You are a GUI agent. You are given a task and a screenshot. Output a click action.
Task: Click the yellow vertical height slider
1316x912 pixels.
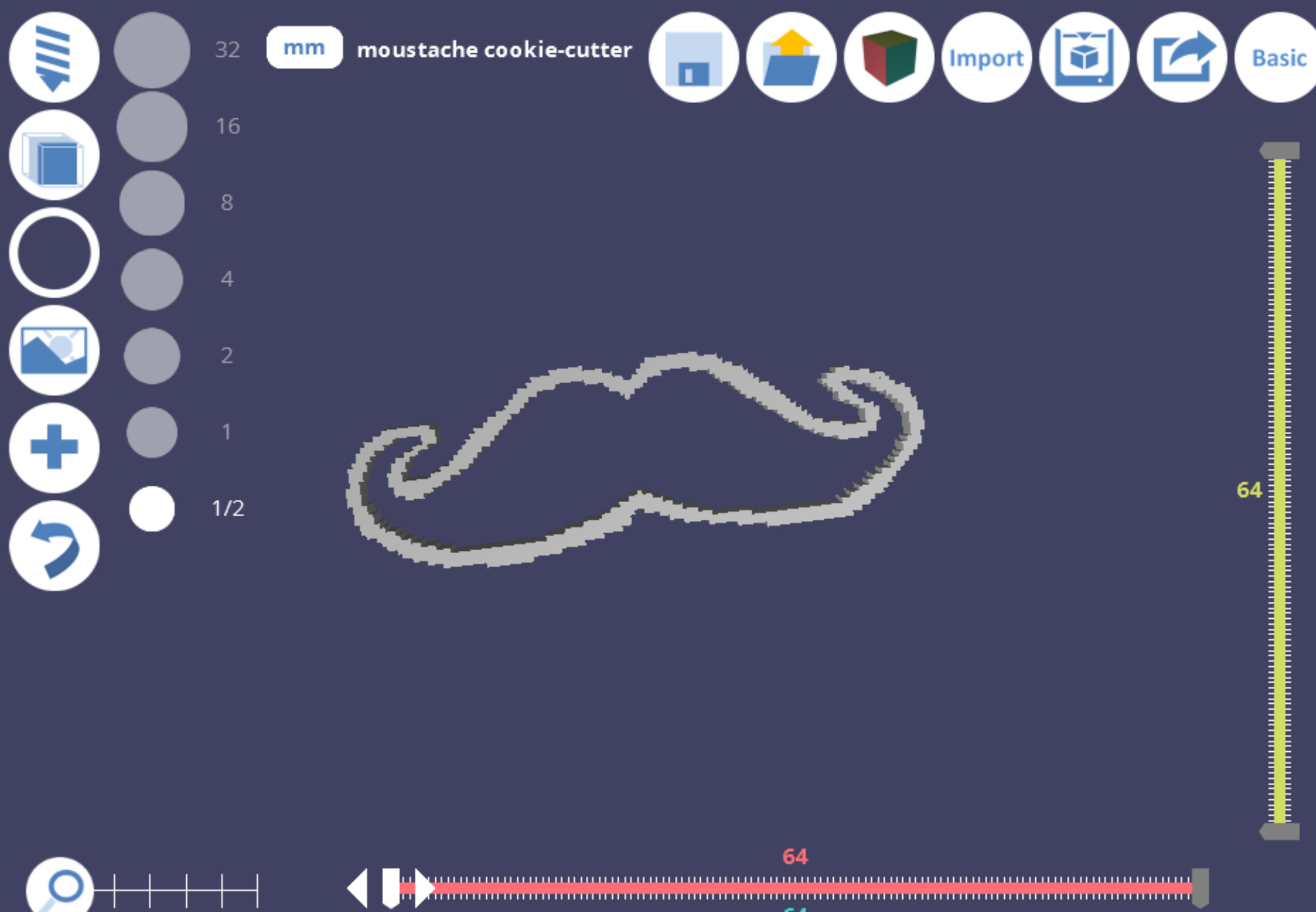(1279, 490)
